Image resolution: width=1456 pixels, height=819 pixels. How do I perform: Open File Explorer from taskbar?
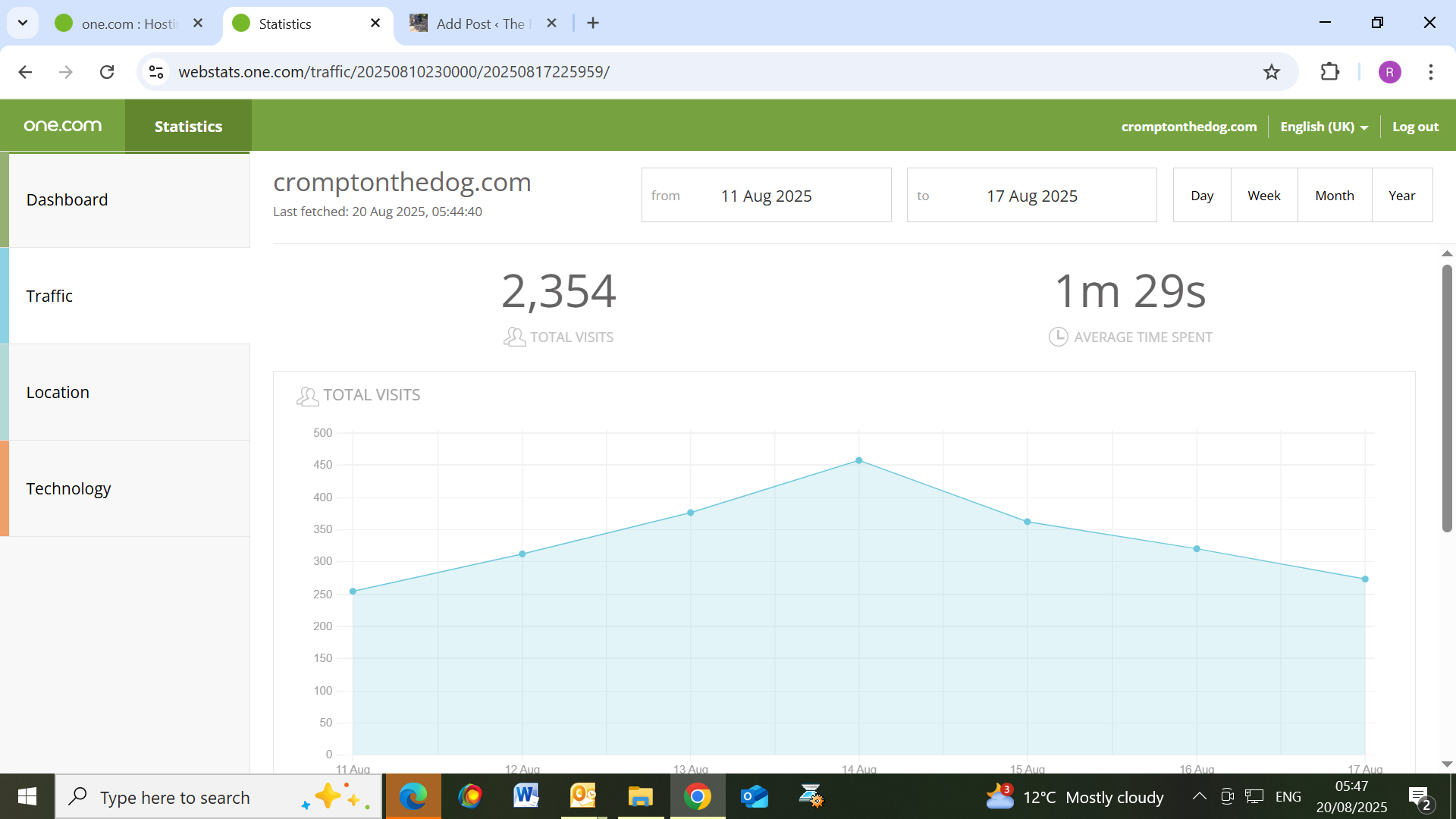click(x=640, y=796)
